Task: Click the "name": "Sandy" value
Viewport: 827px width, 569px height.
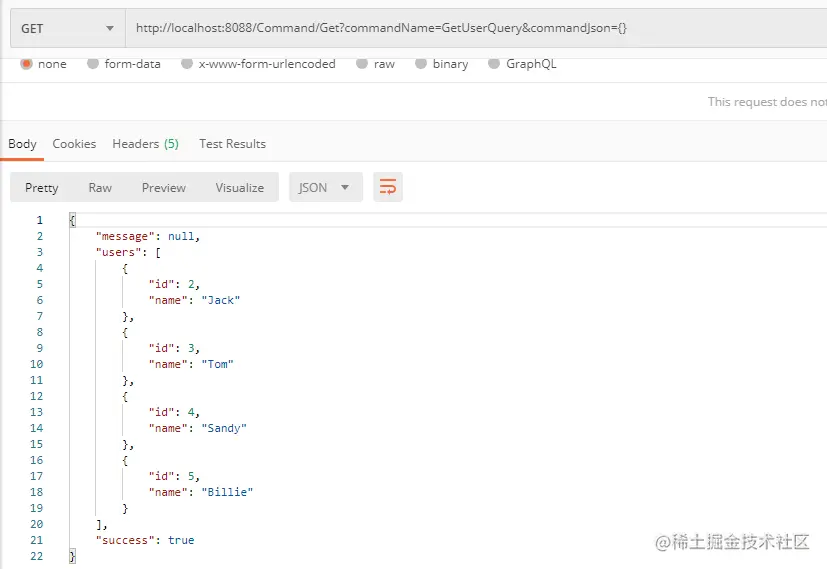Action: (x=224, y=428)
